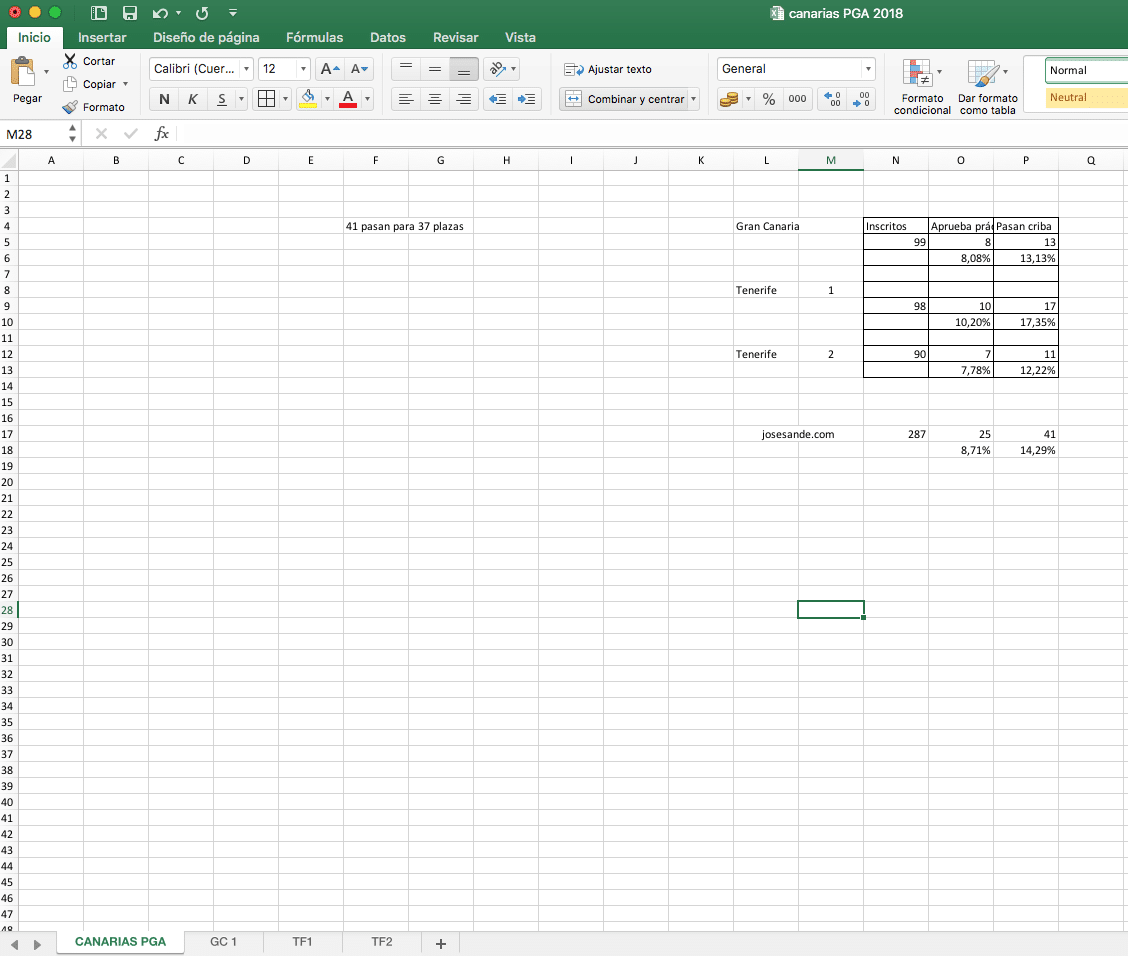The width and height of the screenshot is (1128, 956).
Task: Select Normal cell style
Action: pyautogui.click(x=1086, y=70)
